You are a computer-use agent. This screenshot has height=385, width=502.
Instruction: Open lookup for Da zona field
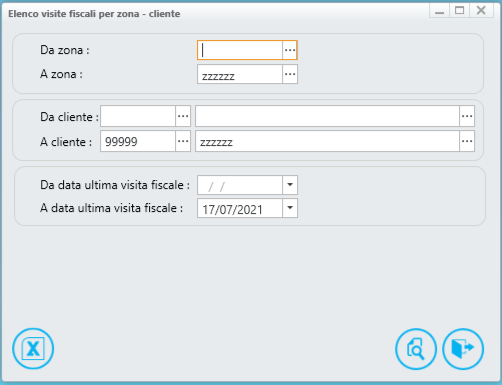[290, 50]
